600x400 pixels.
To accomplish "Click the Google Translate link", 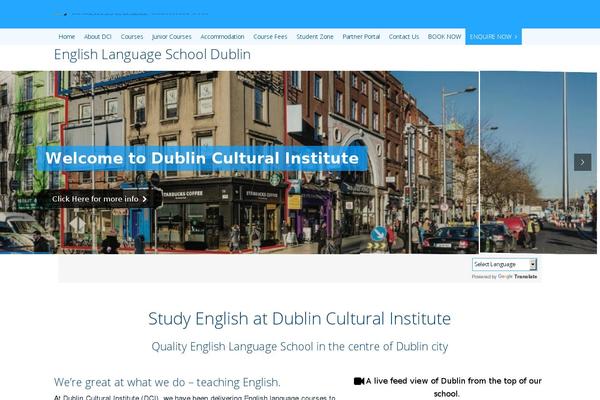I will pos(517,276).
